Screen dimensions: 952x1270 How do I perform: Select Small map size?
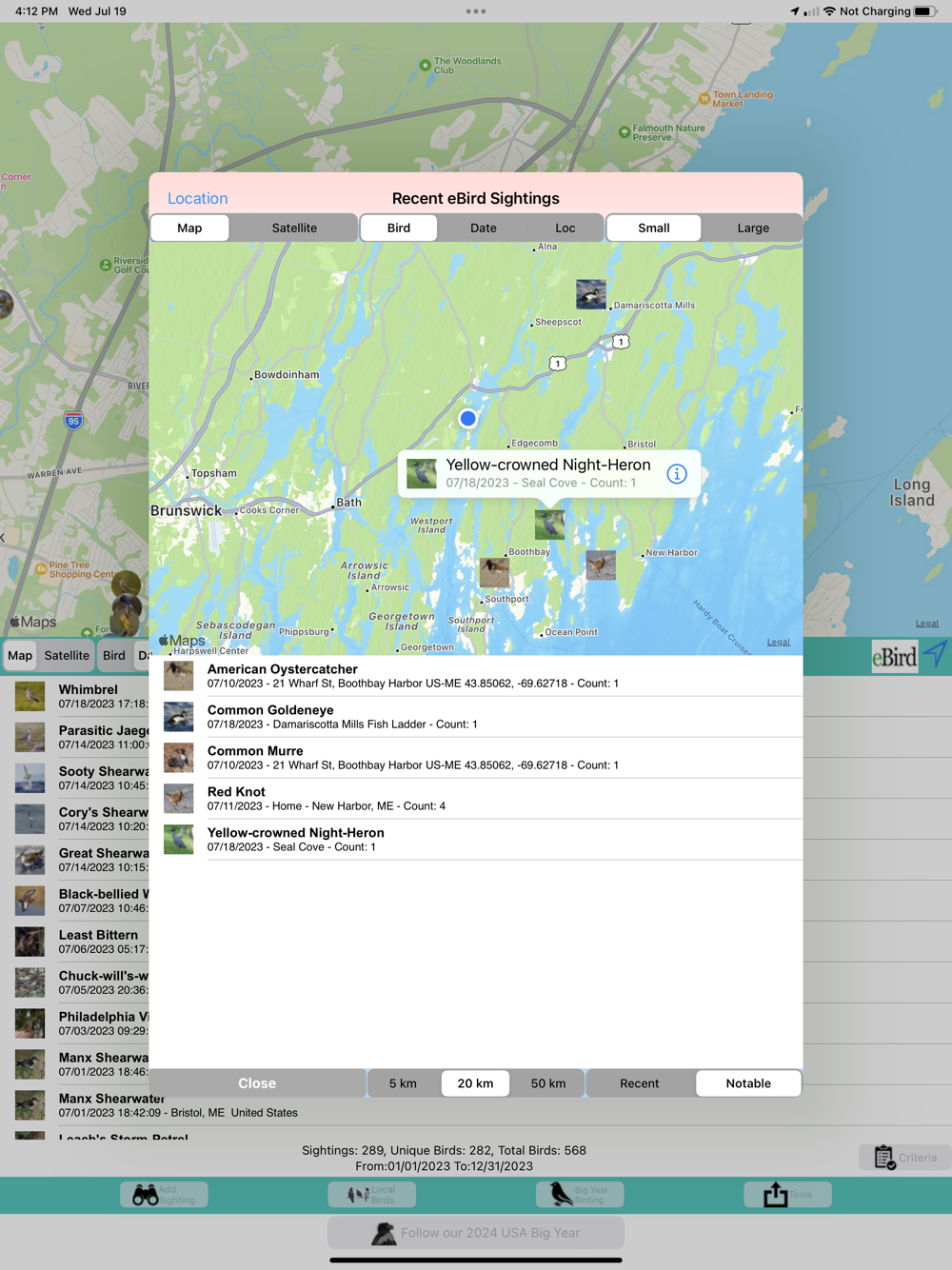tap(654, 228)
